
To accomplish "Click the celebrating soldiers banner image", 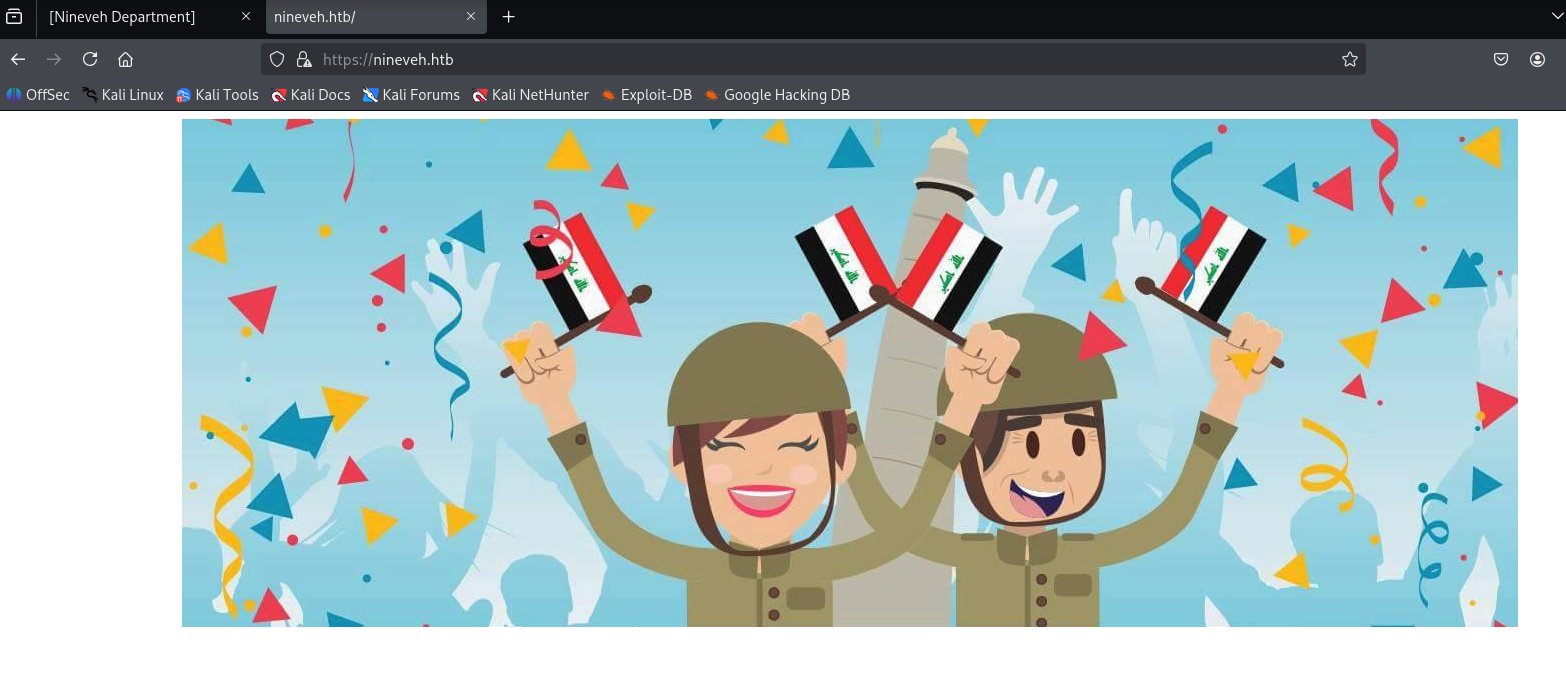I will click(x=850, y=373).
